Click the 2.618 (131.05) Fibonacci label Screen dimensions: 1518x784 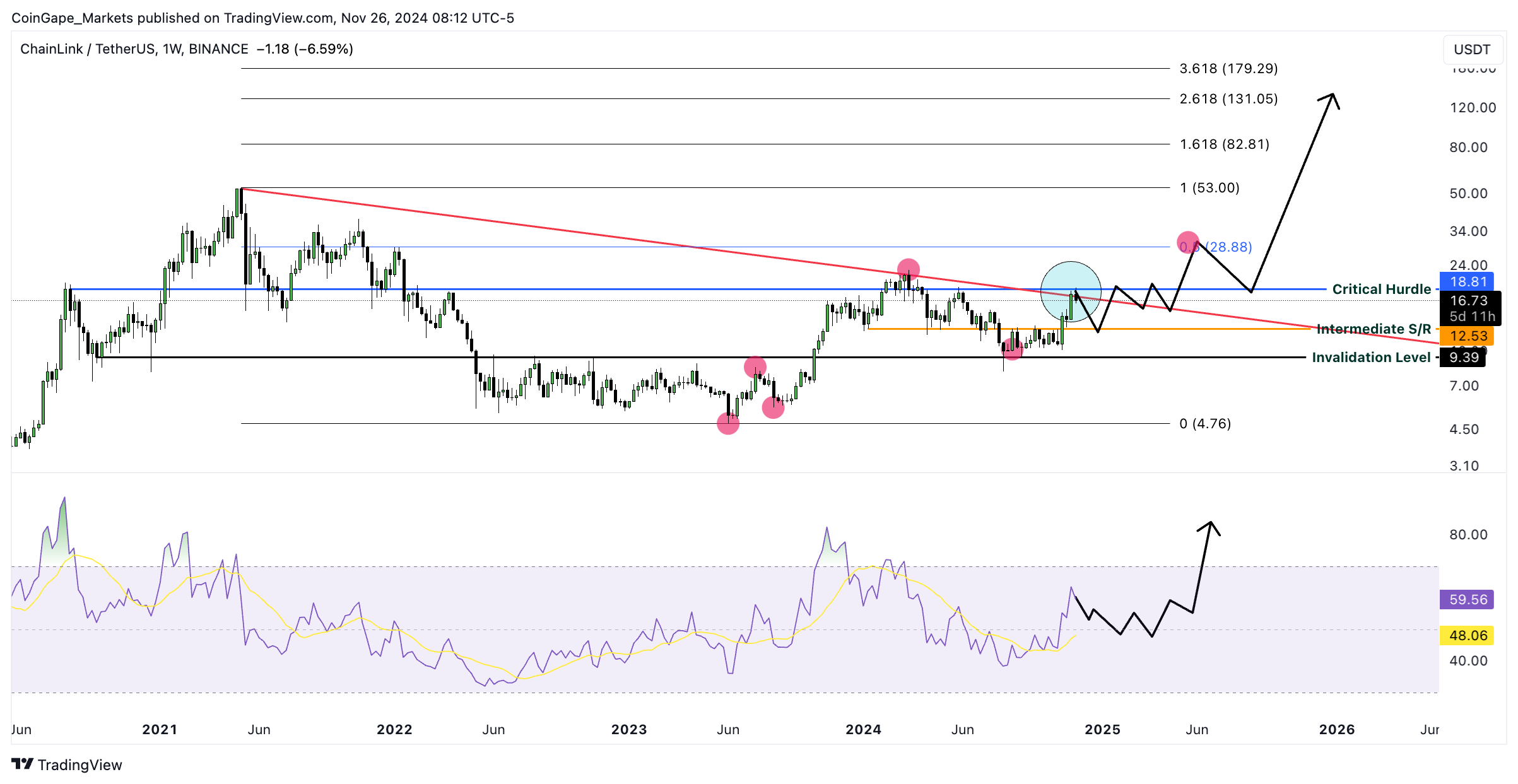1228,98
